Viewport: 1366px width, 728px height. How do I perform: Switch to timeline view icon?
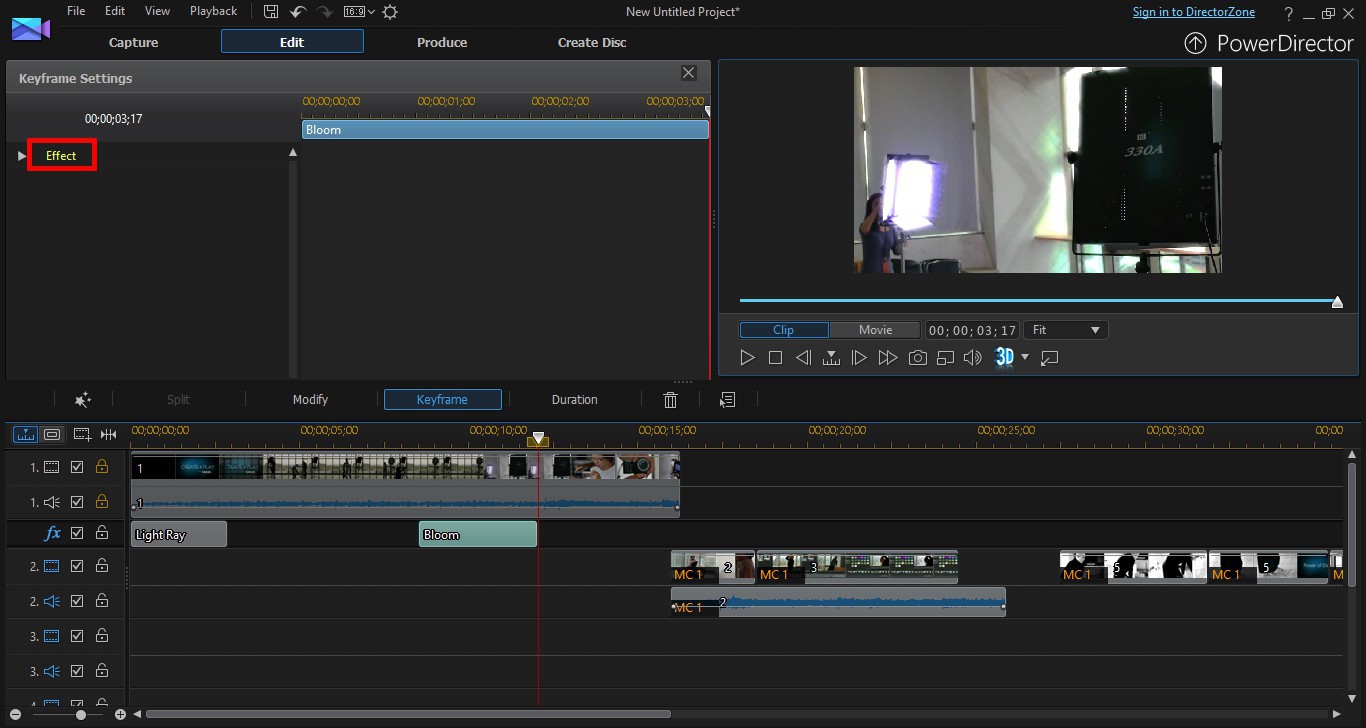[x=25, y=434]
